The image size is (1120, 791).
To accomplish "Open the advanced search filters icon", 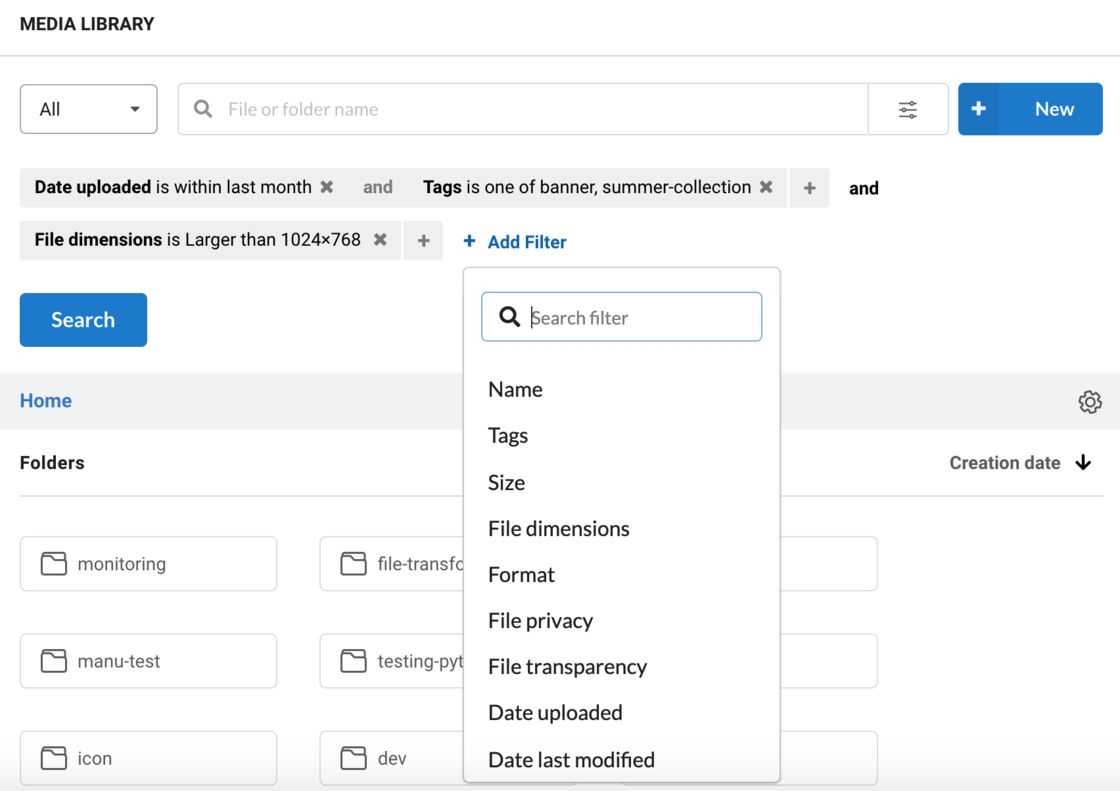I will 908,109.
